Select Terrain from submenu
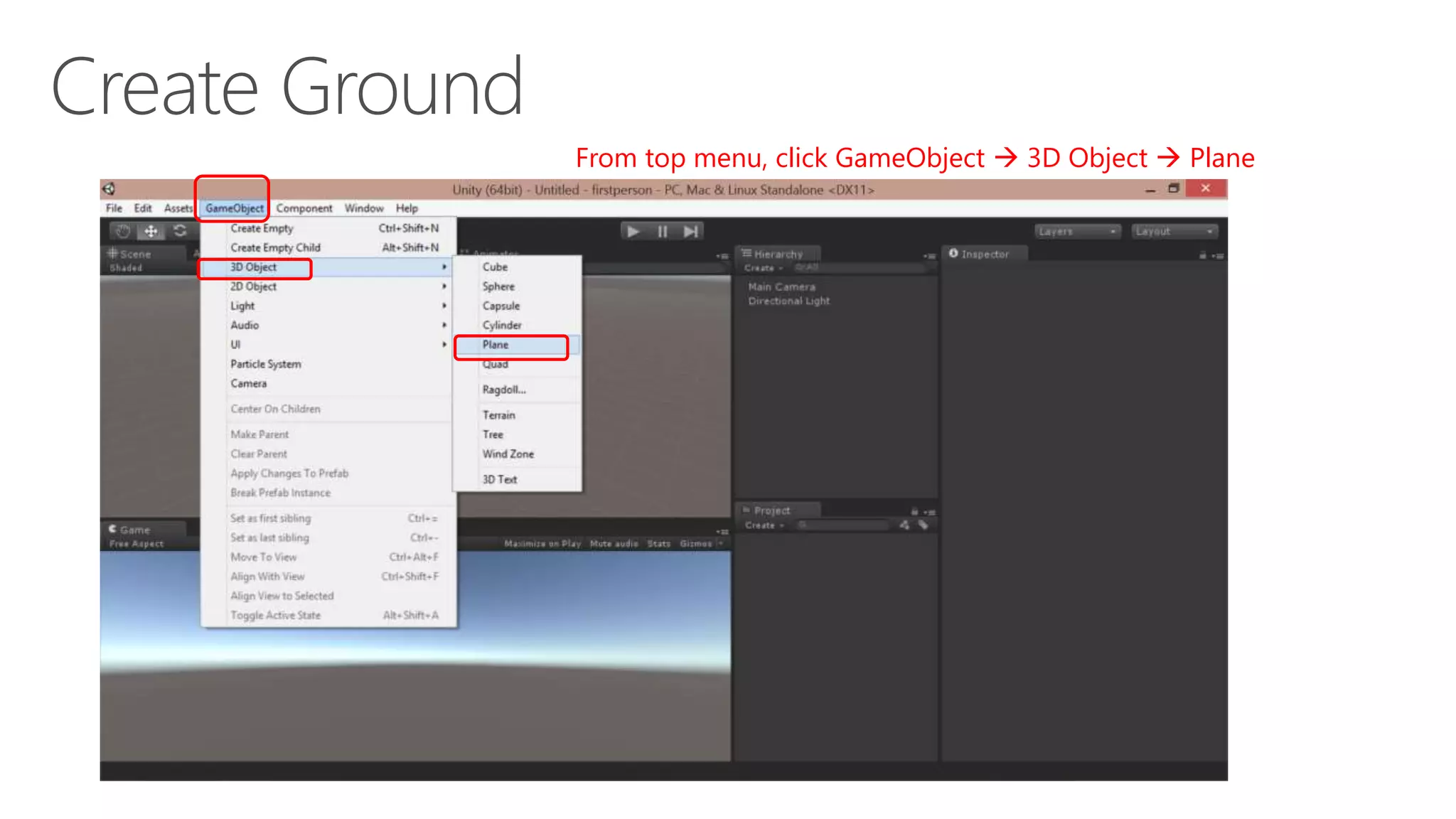The image size is (1456, 819). (x=518, y=415)
